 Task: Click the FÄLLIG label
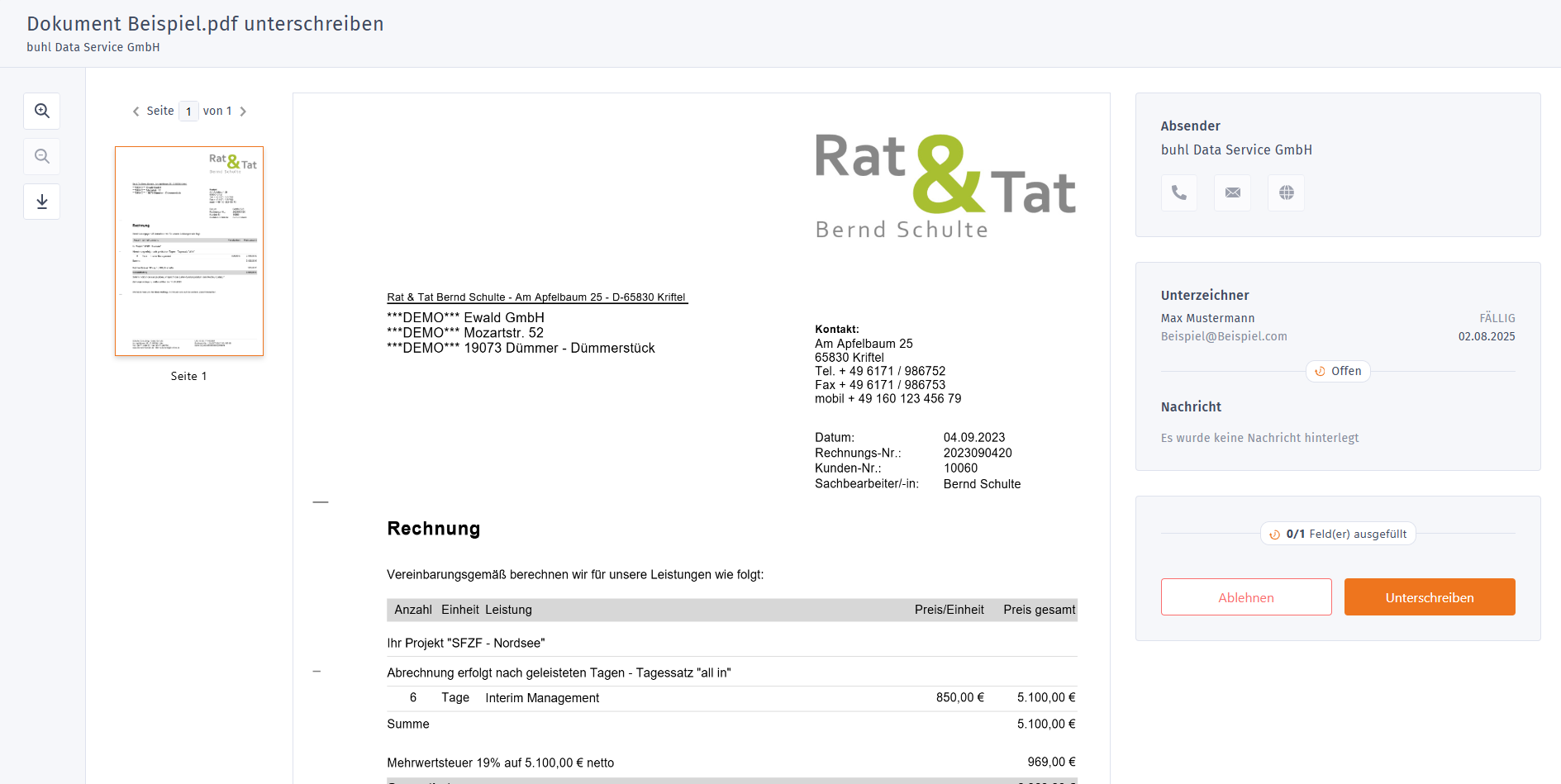tap(1497, 318)
